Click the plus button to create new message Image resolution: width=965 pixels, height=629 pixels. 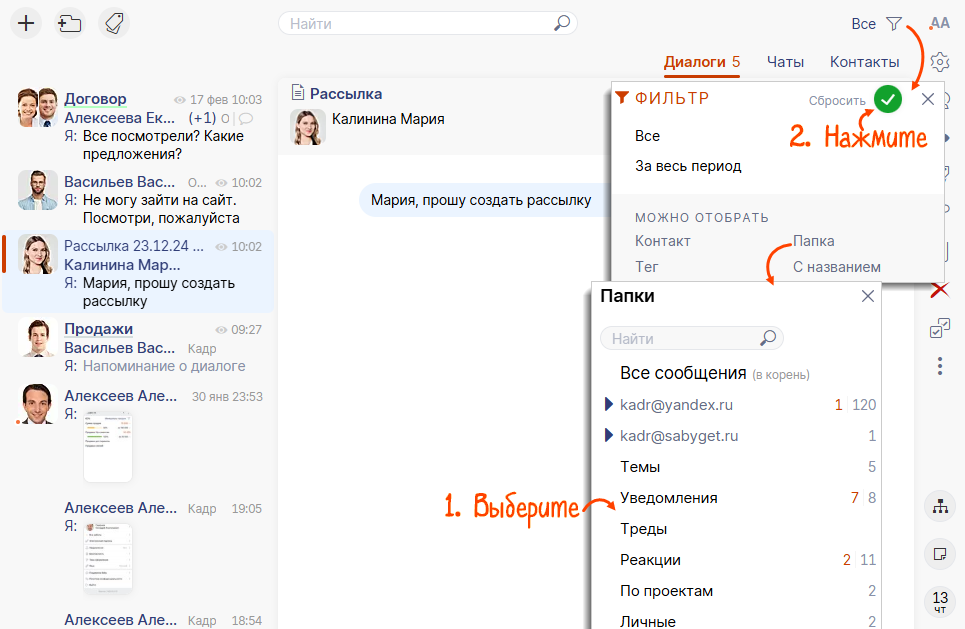coord(23,23)
